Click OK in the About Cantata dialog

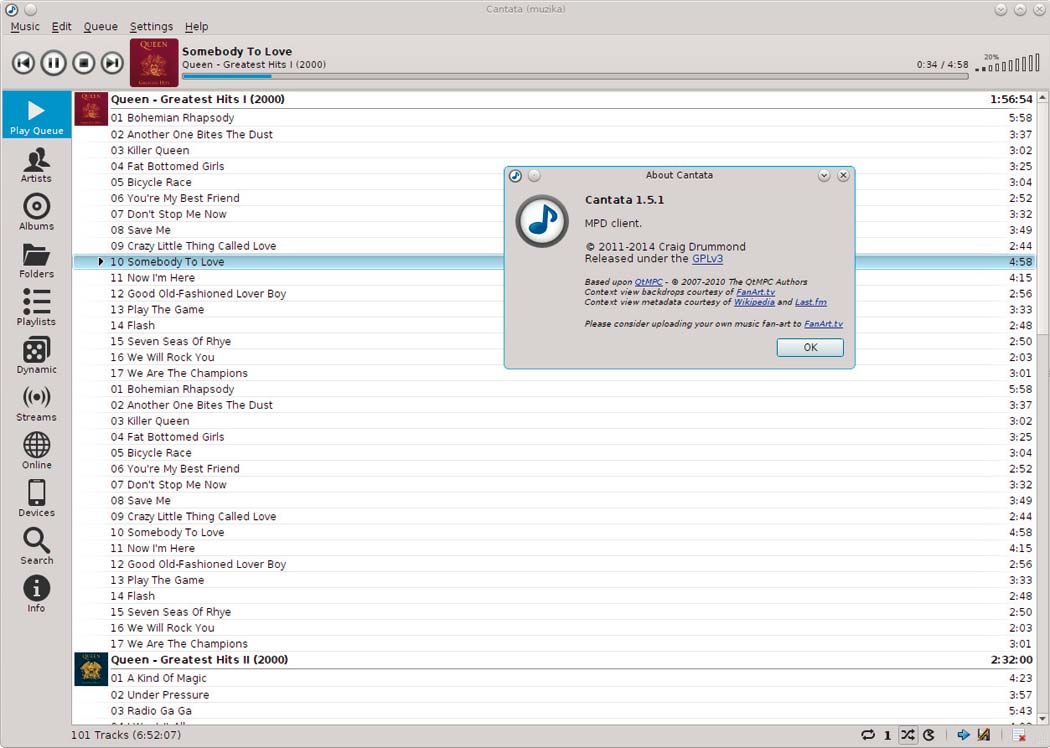coord(810,348)
